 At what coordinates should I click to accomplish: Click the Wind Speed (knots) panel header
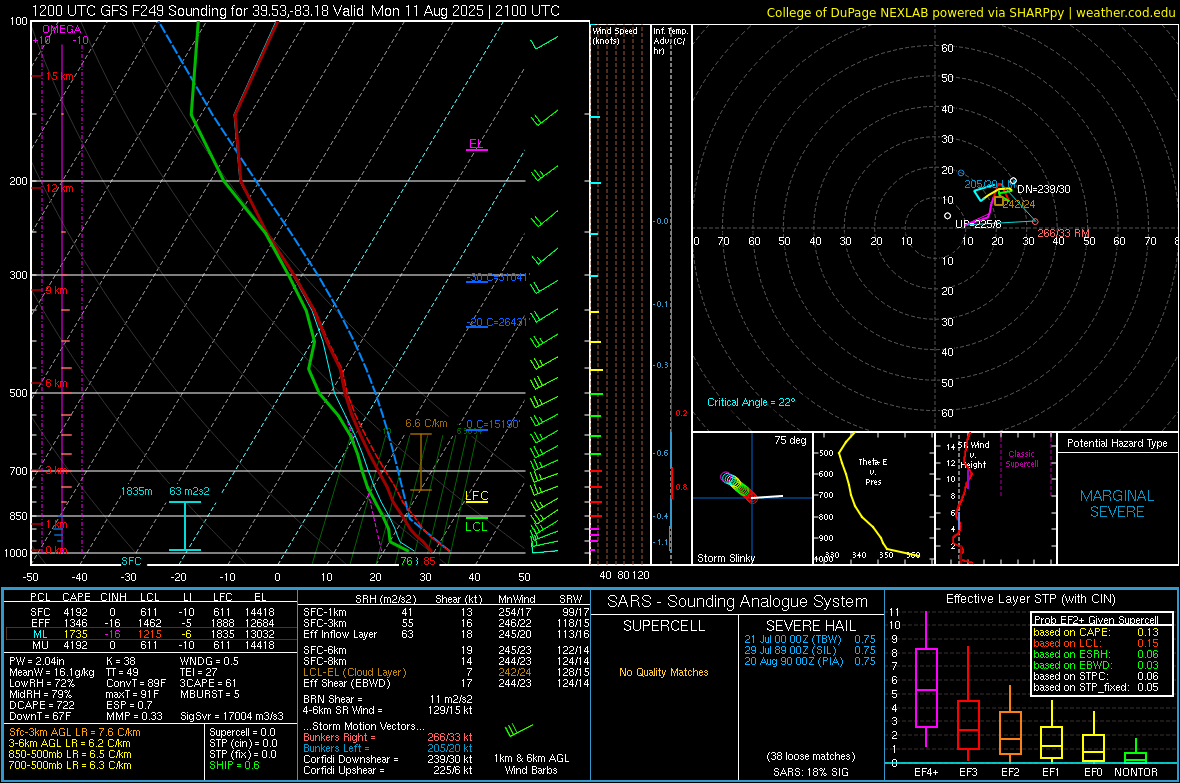click(615, 35)
